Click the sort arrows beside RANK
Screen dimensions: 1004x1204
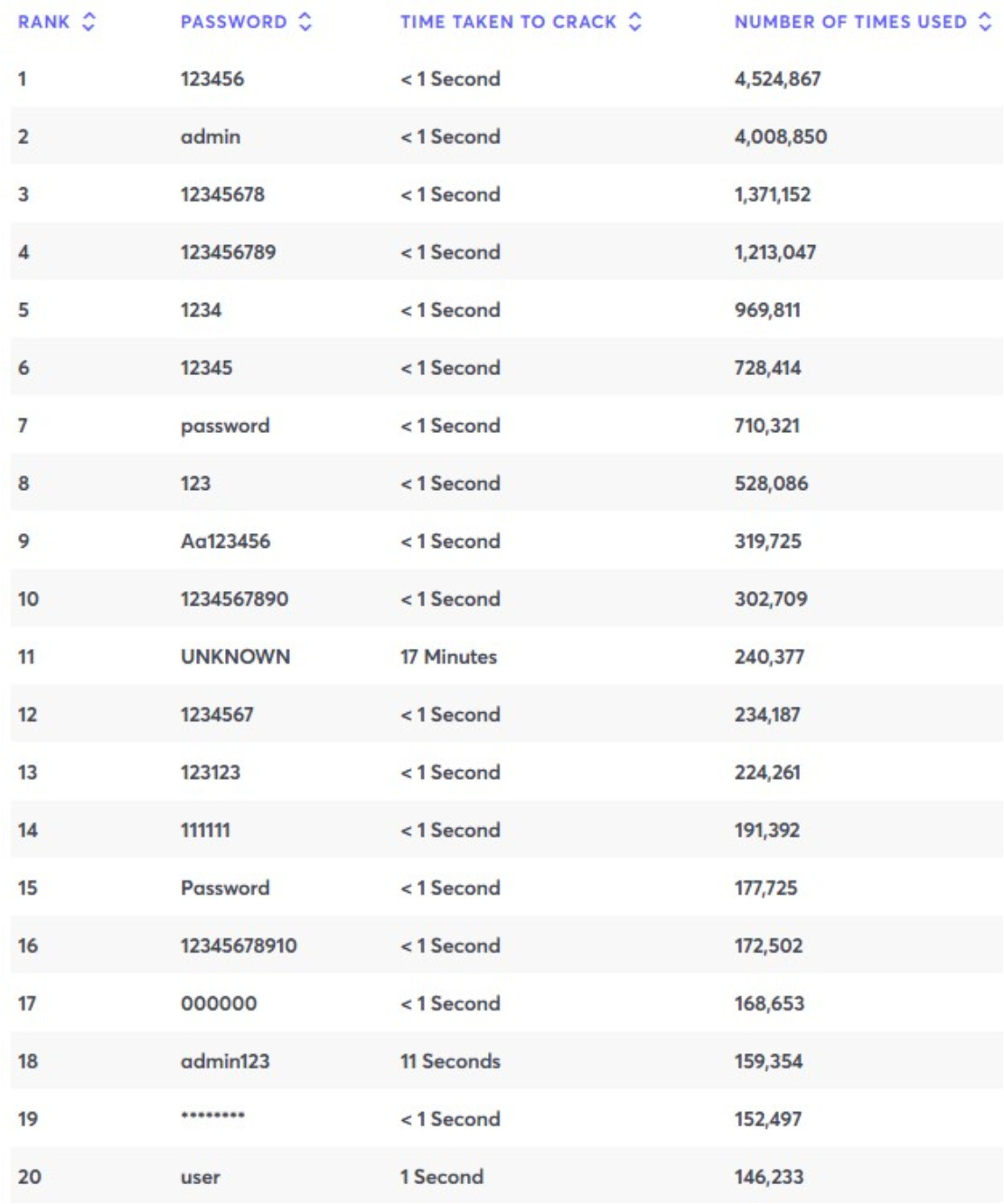click(x=89, y=22)
